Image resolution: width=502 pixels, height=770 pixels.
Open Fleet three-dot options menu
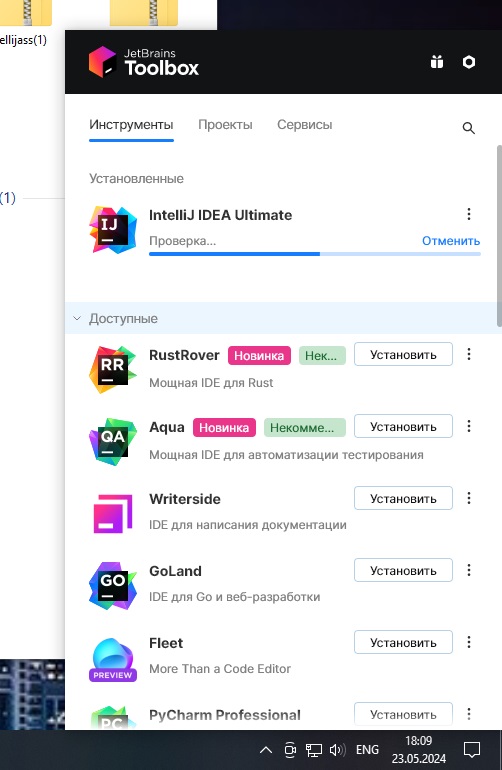click(469, 642)
